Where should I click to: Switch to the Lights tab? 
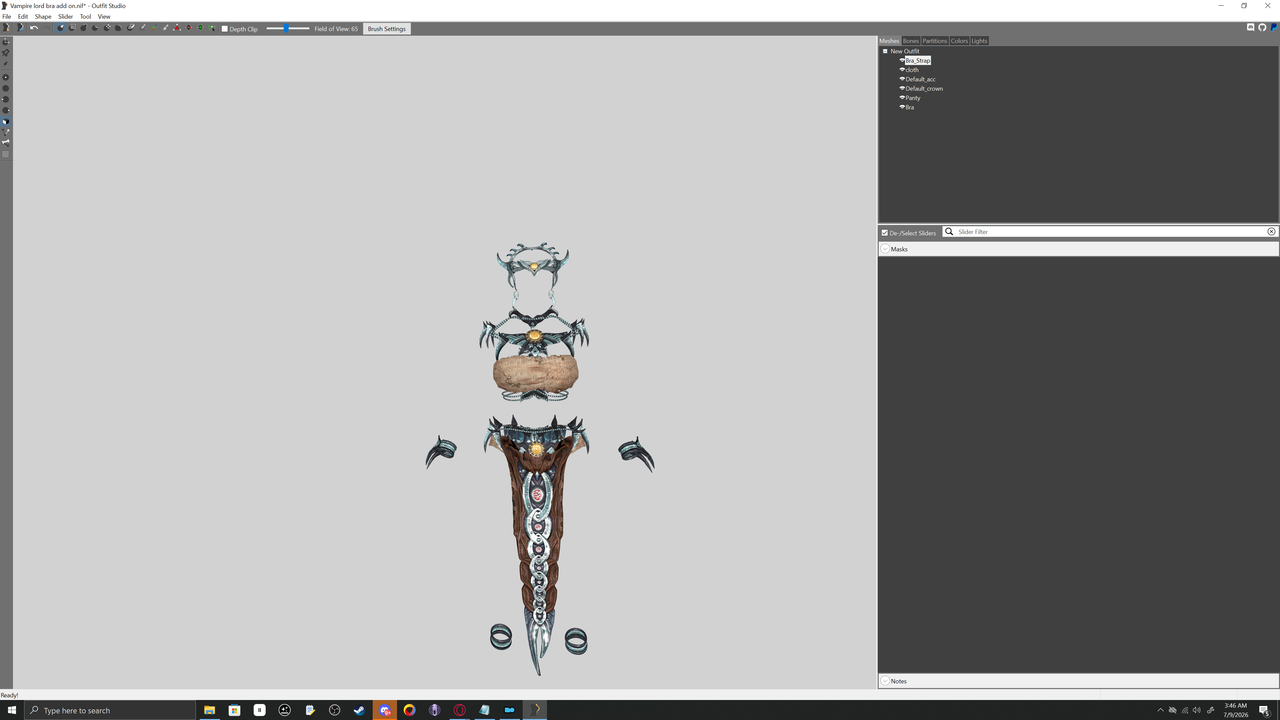pos(979,41)
